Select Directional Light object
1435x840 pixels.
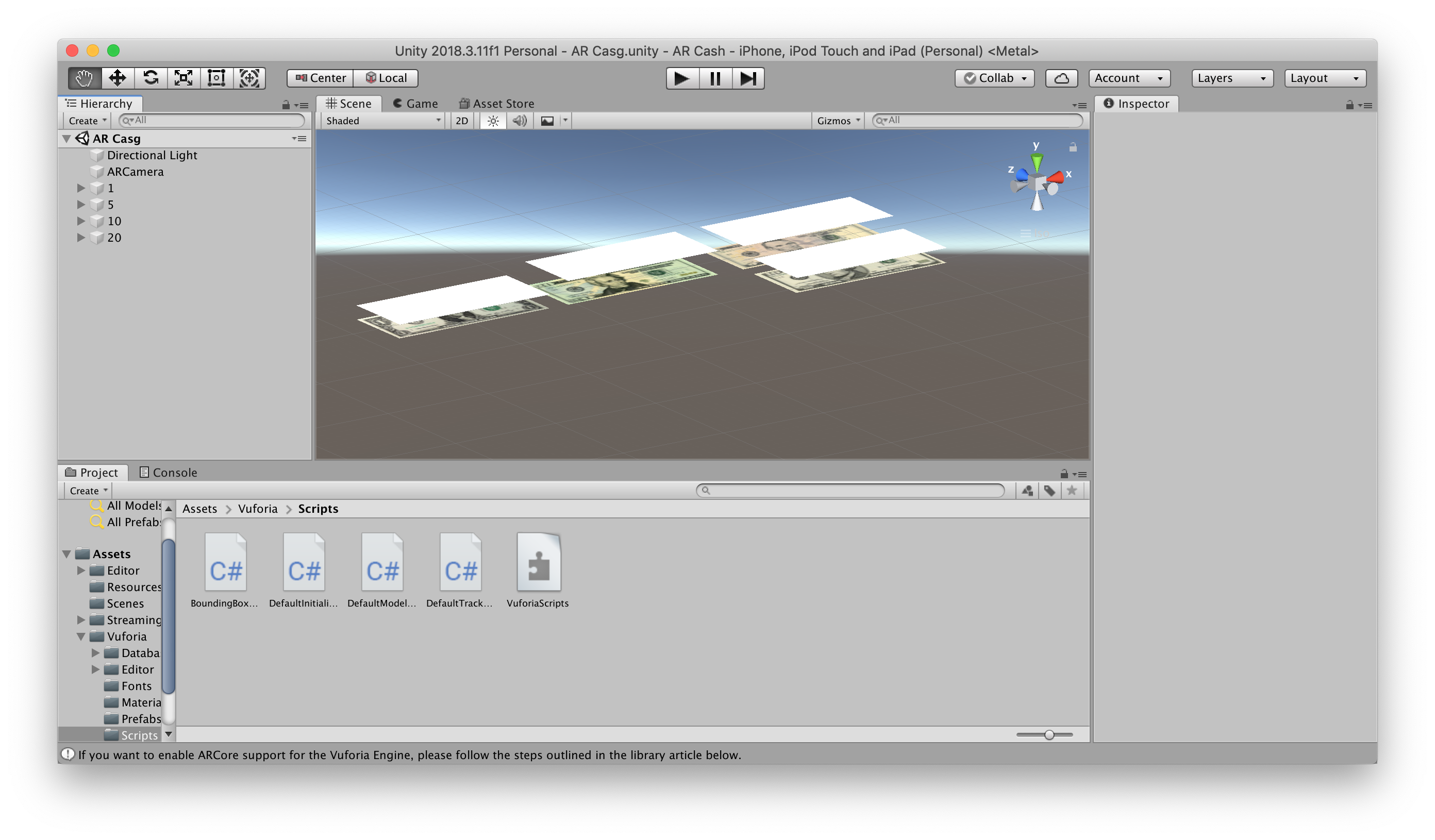click(x=152, y=155)
